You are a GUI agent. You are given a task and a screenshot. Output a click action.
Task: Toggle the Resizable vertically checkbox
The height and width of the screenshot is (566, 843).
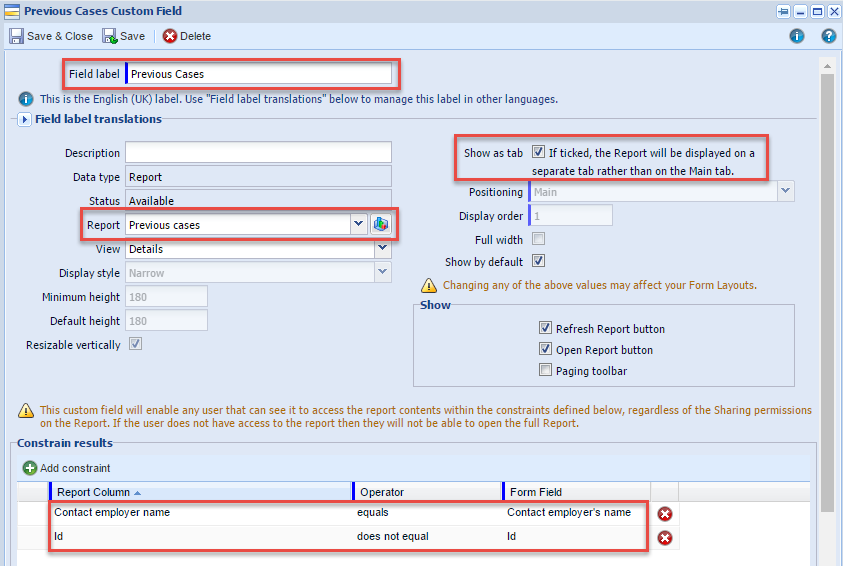coord(135,344)
